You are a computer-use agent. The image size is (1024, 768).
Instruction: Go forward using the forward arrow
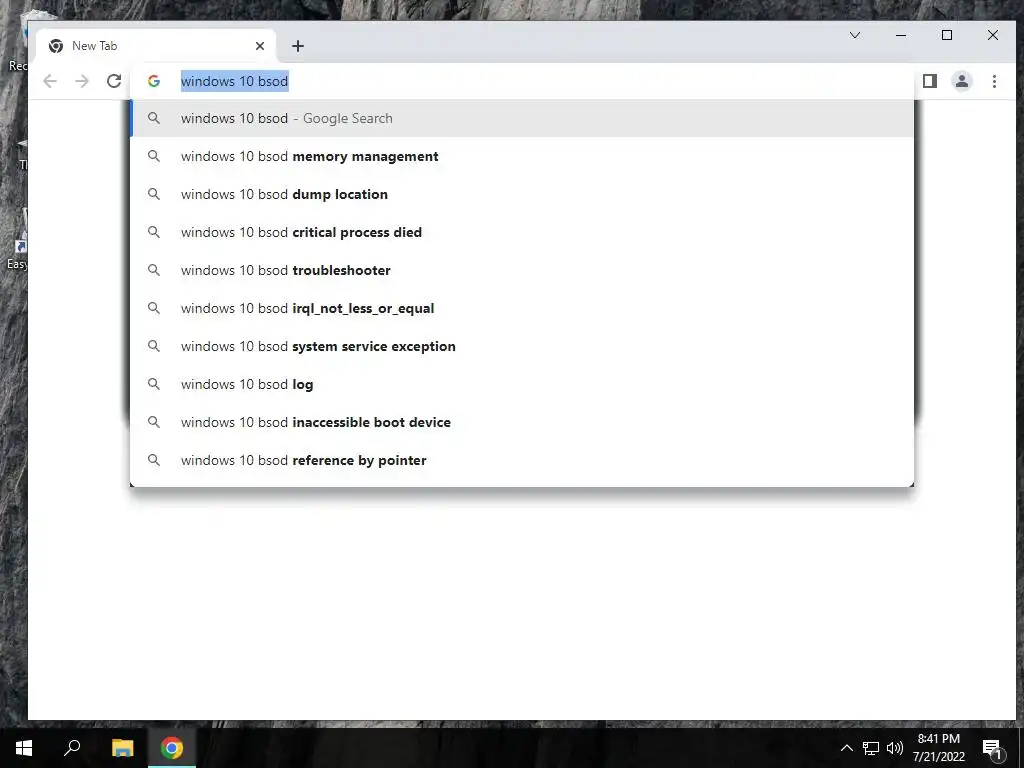82,81
